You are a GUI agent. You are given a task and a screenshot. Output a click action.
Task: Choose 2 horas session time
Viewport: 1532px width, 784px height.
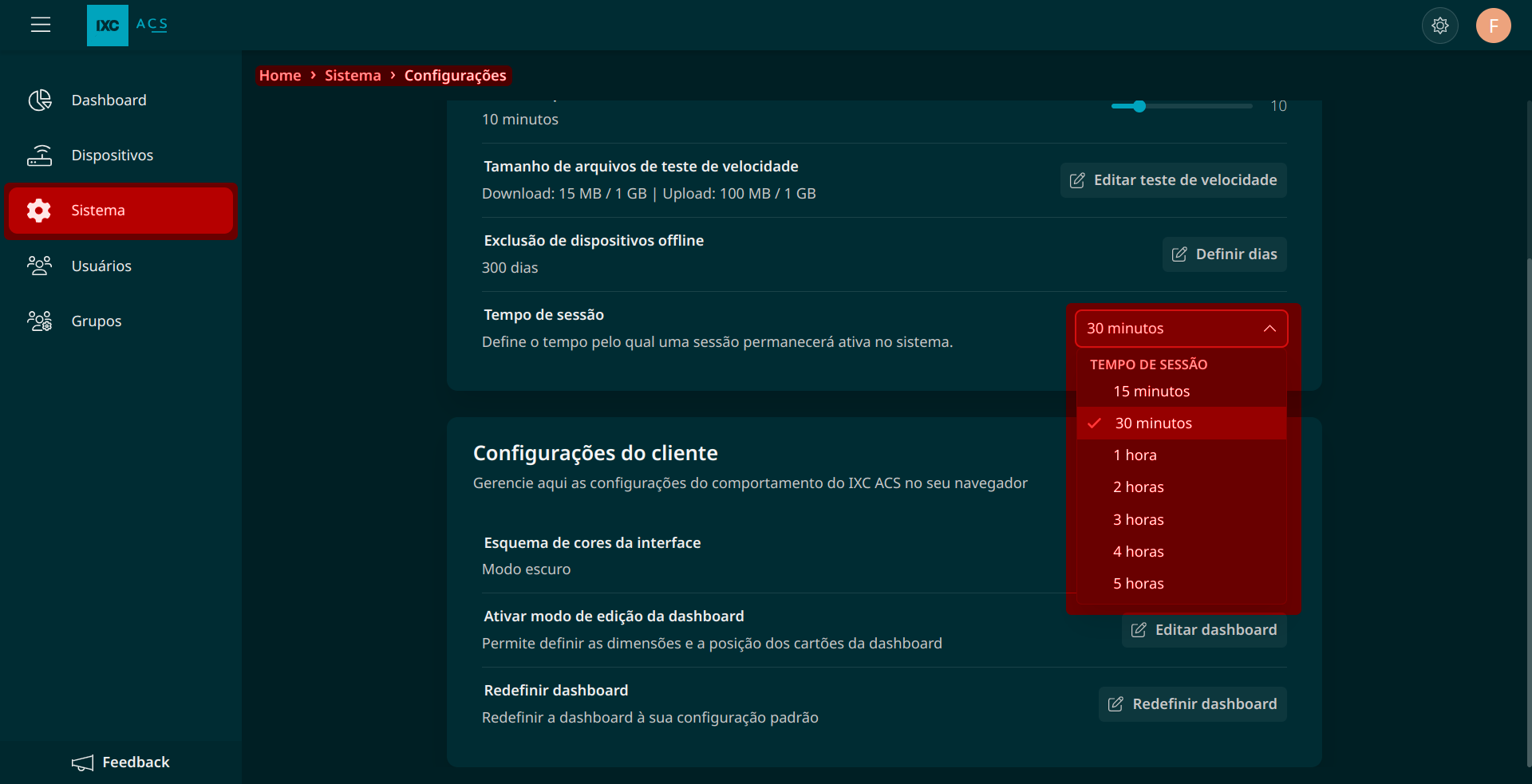[x=1182, y=487]
